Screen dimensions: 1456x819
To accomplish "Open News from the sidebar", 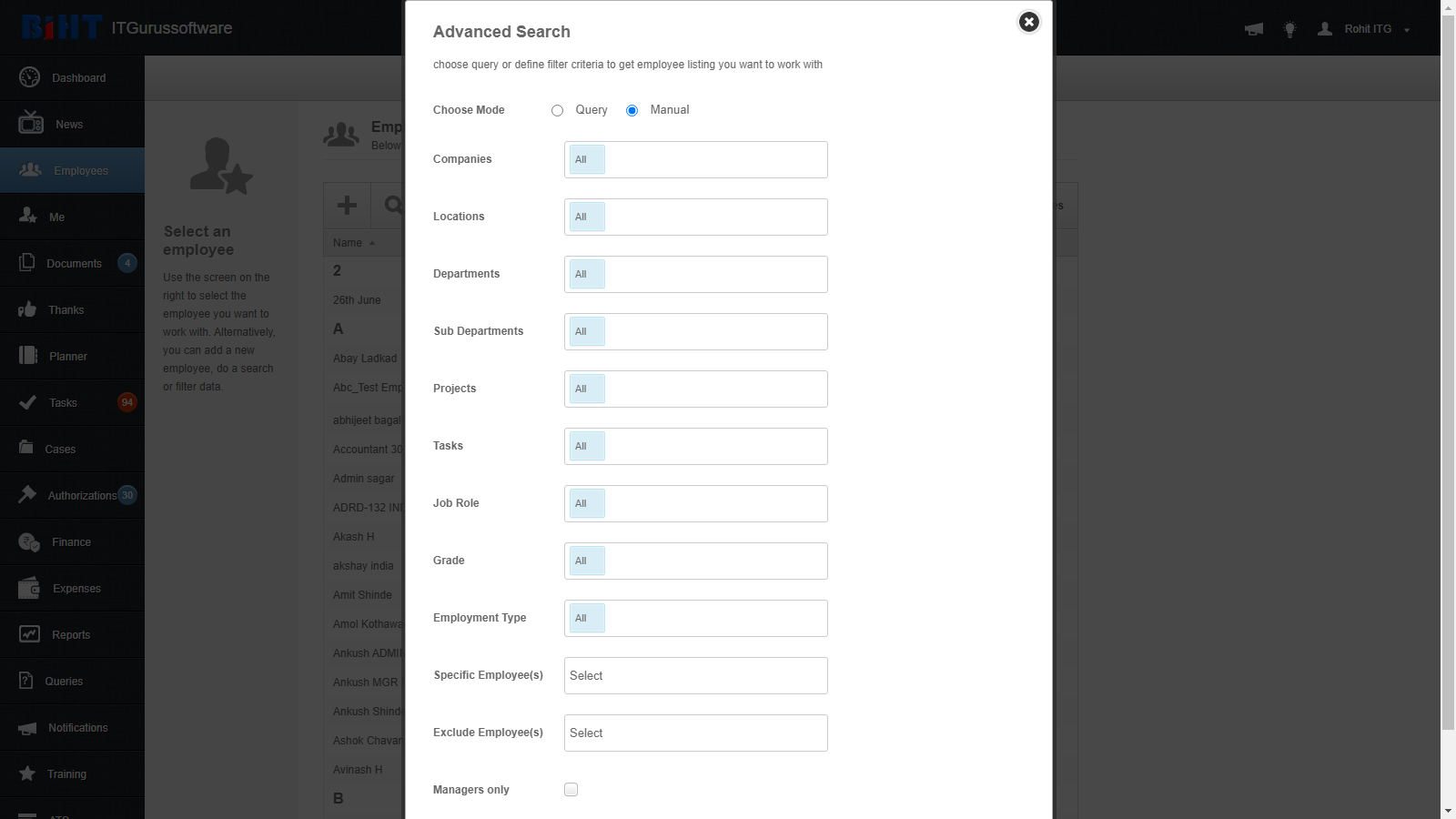I will 72,125.
